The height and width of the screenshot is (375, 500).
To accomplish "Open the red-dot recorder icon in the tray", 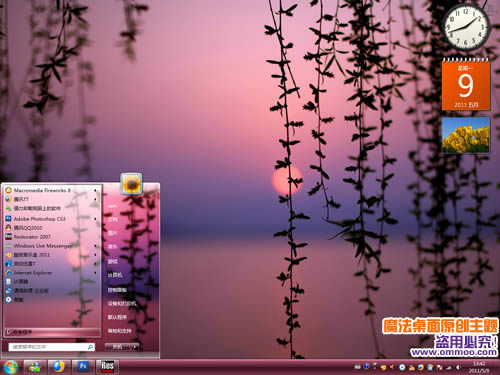I will (402, 367).
